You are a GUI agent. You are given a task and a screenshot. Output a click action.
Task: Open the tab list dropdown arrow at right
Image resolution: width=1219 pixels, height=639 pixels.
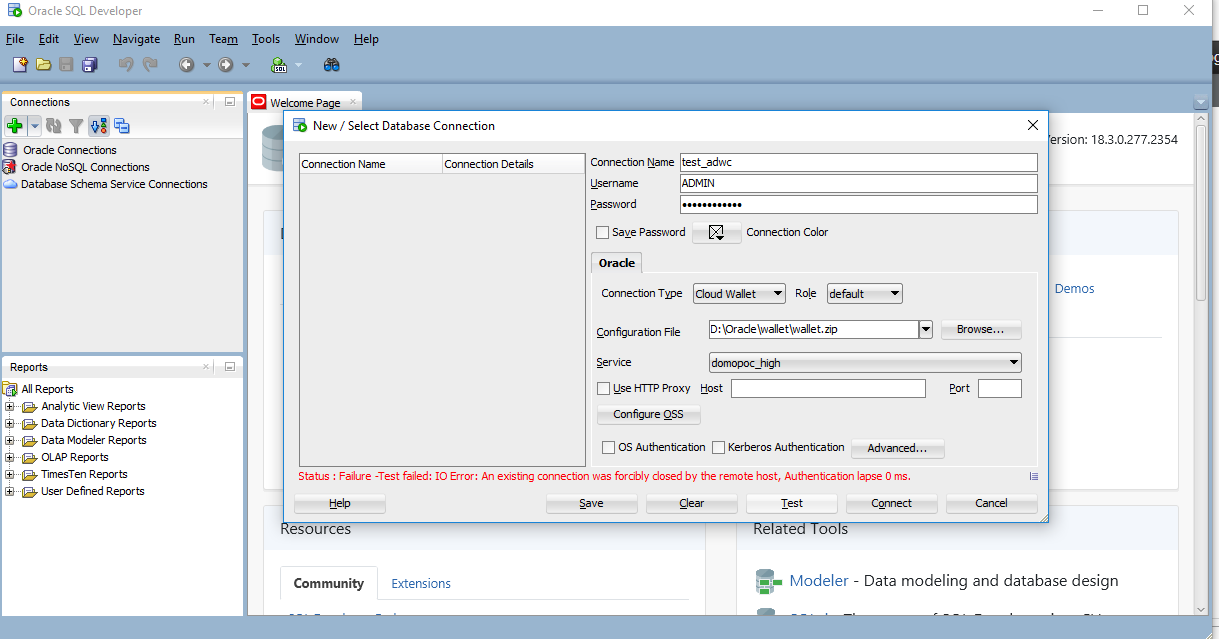[x=1201, y=102]
